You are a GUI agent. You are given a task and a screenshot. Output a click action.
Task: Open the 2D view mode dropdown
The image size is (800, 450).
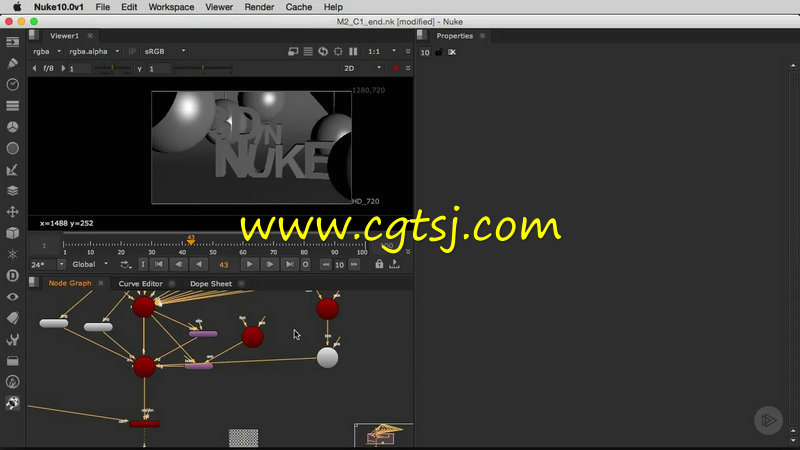click(x=362, y=68)
